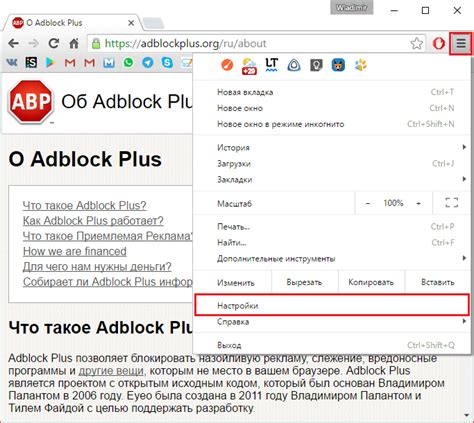Image resolution: width=474 pixels, height=423 pixels.
Task: Open the Skype bookmark icon
Action: (x=167, y=62)
